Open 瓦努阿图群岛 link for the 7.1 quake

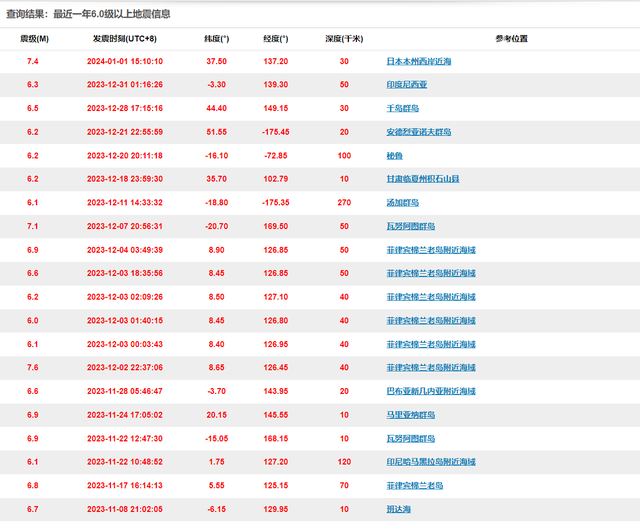[x=410, y=227]
